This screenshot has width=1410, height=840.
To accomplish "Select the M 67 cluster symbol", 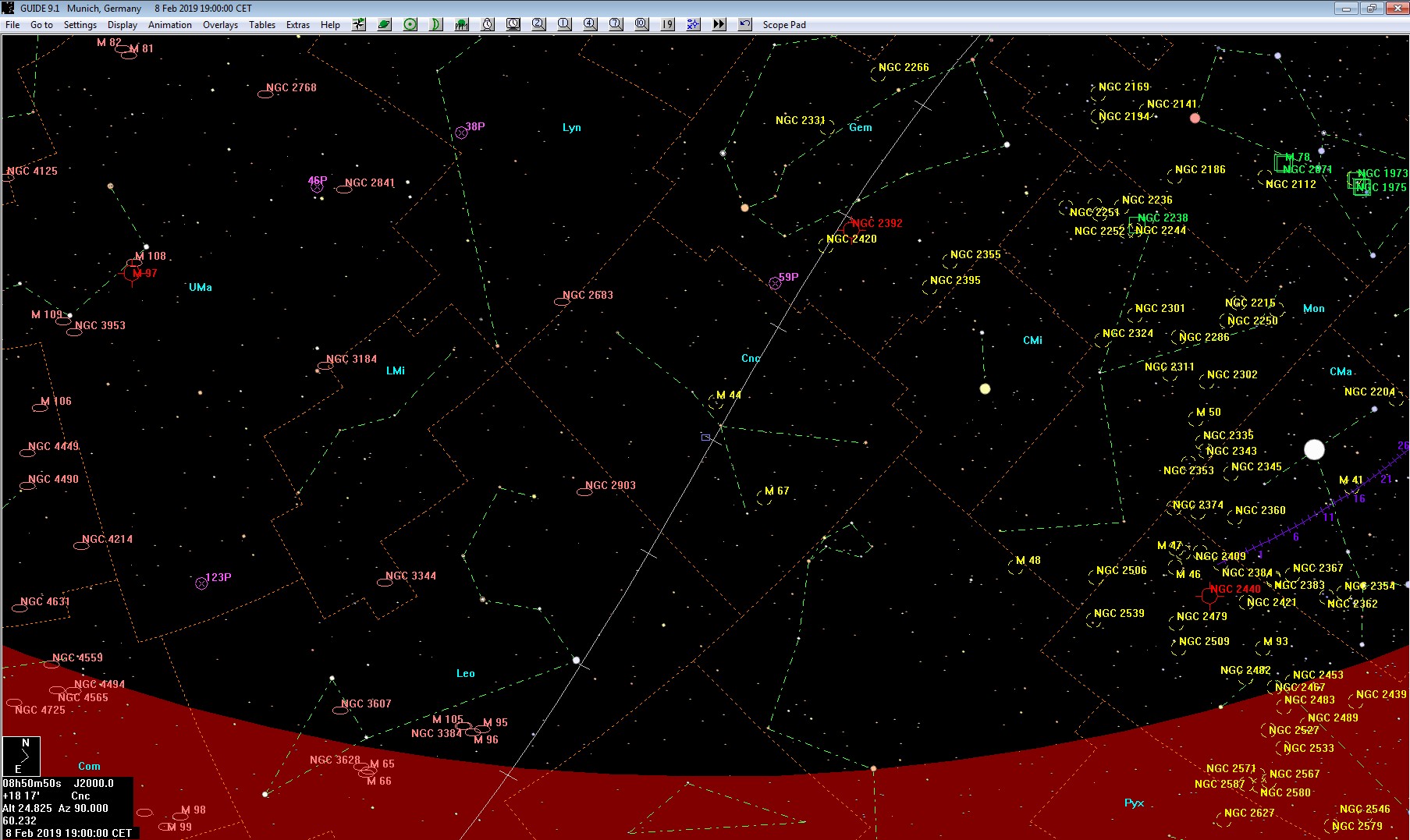I will (764, 497).
